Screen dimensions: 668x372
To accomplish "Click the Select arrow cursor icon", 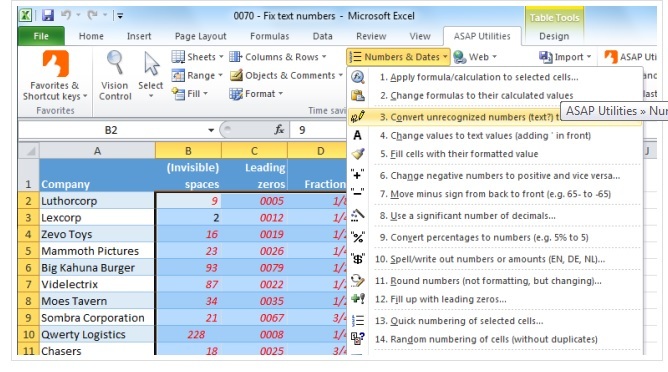I will click(151, 64).
